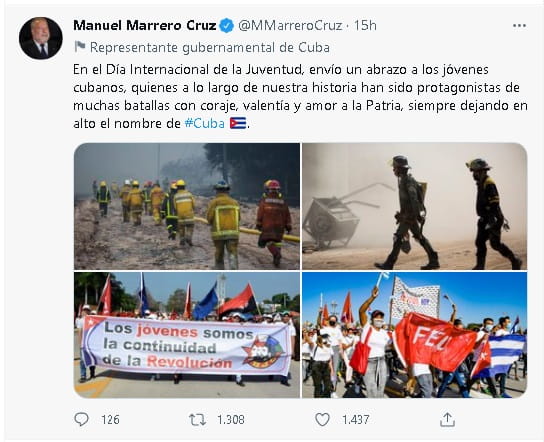Viewport: 544px width, 442px height.
Task: Like the tweet with heart icon
Action: point(322,419)
